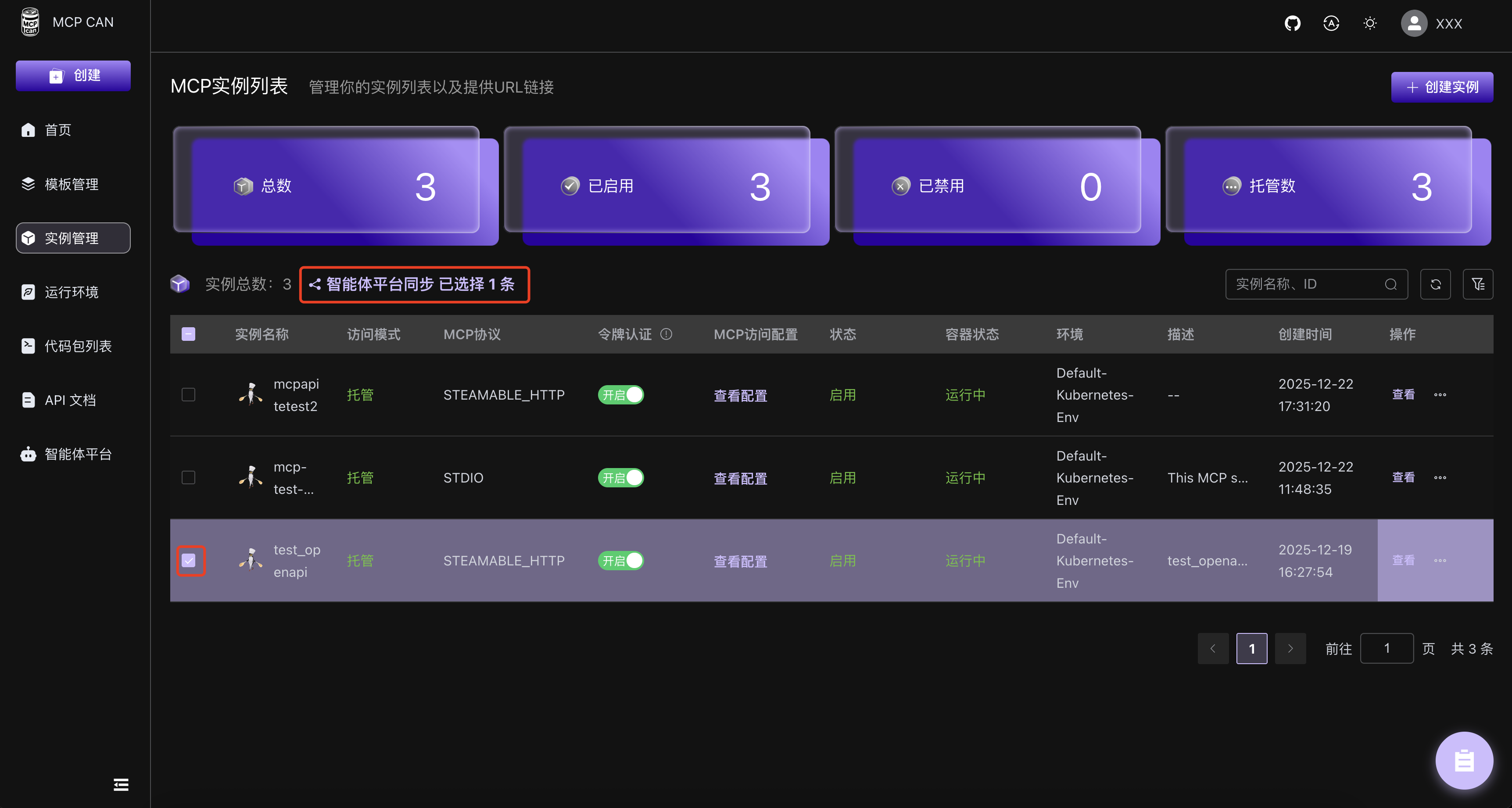This screenshot has height=808, width=1512.
Task: Go to next page arrow
Action: click(x=1290, y=648)
